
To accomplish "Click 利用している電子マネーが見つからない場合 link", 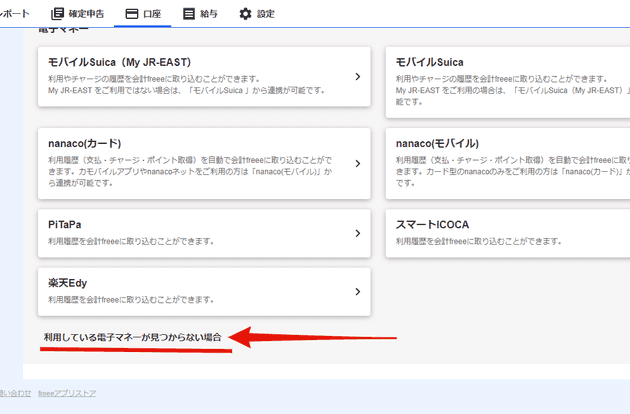I will [133, 337].
